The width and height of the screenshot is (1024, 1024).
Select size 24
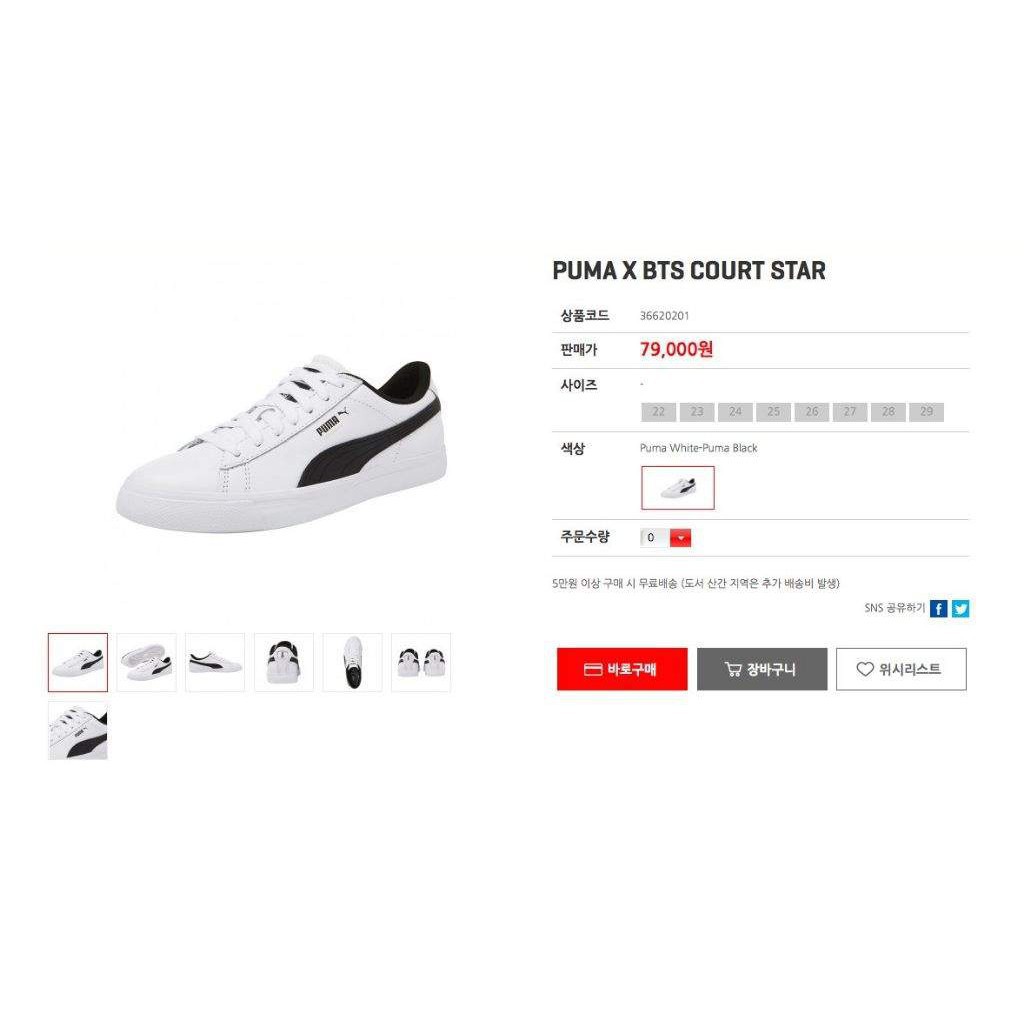[735, 411]
